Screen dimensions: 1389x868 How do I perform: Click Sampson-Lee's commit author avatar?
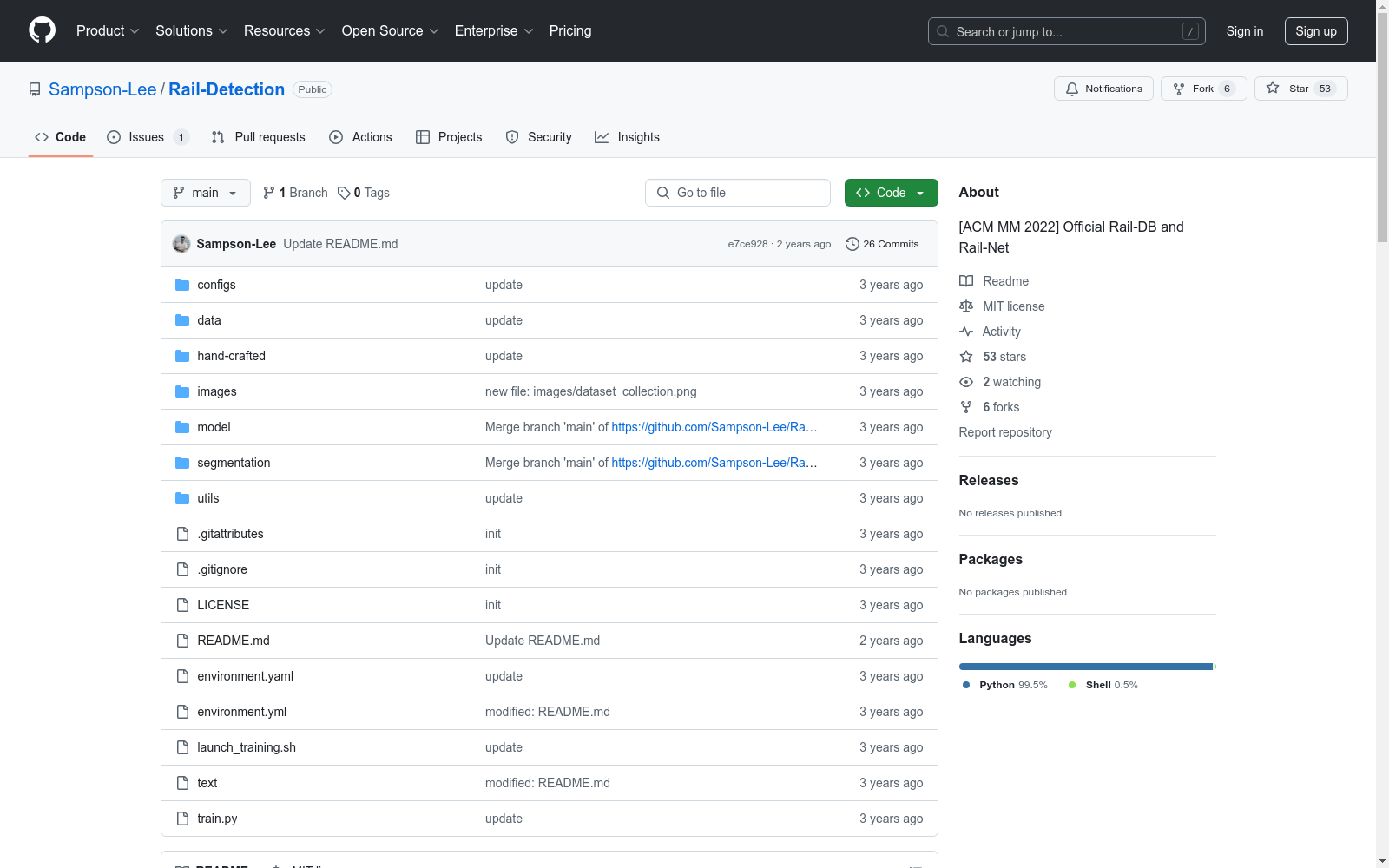click(181, 244)
